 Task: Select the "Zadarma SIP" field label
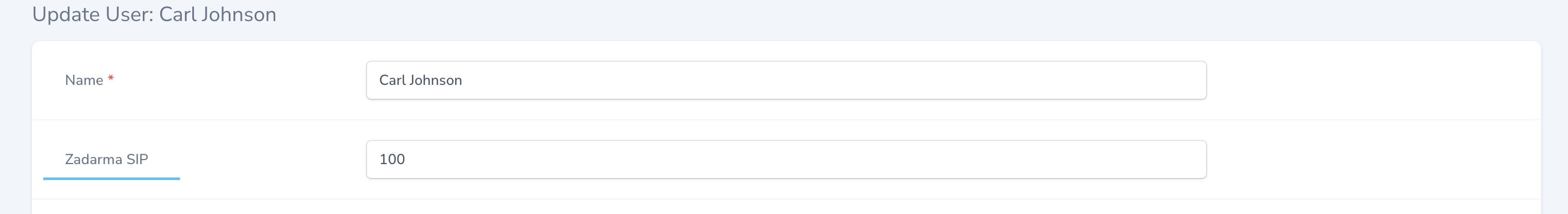pyautogui.click(x=107, y=159)
